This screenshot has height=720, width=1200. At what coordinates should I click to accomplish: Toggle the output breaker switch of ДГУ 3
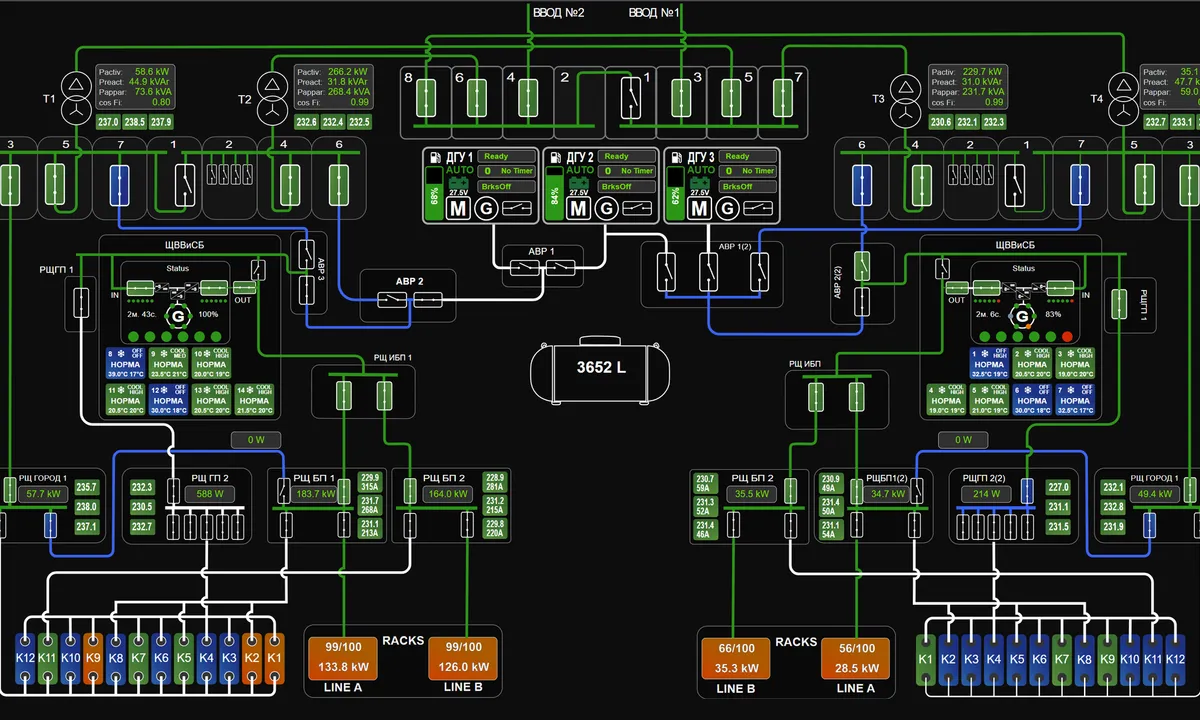758,208
